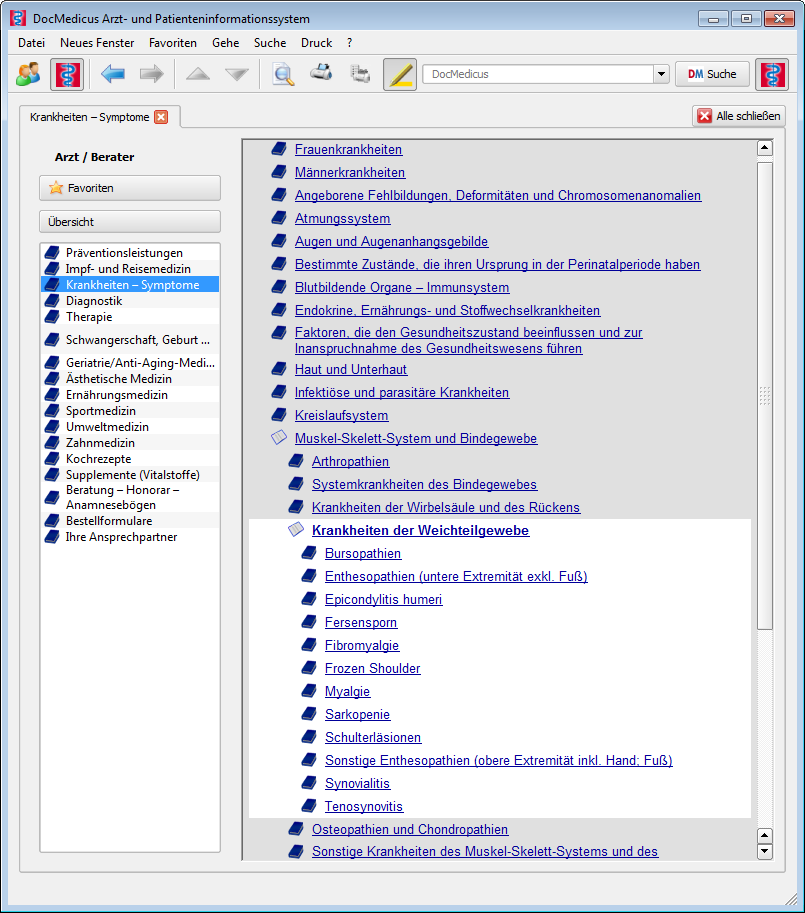Screen dimensions: 805x913
Task: Click book icon next to Frauenkrankheiten
Action: (x=279, y=149)
